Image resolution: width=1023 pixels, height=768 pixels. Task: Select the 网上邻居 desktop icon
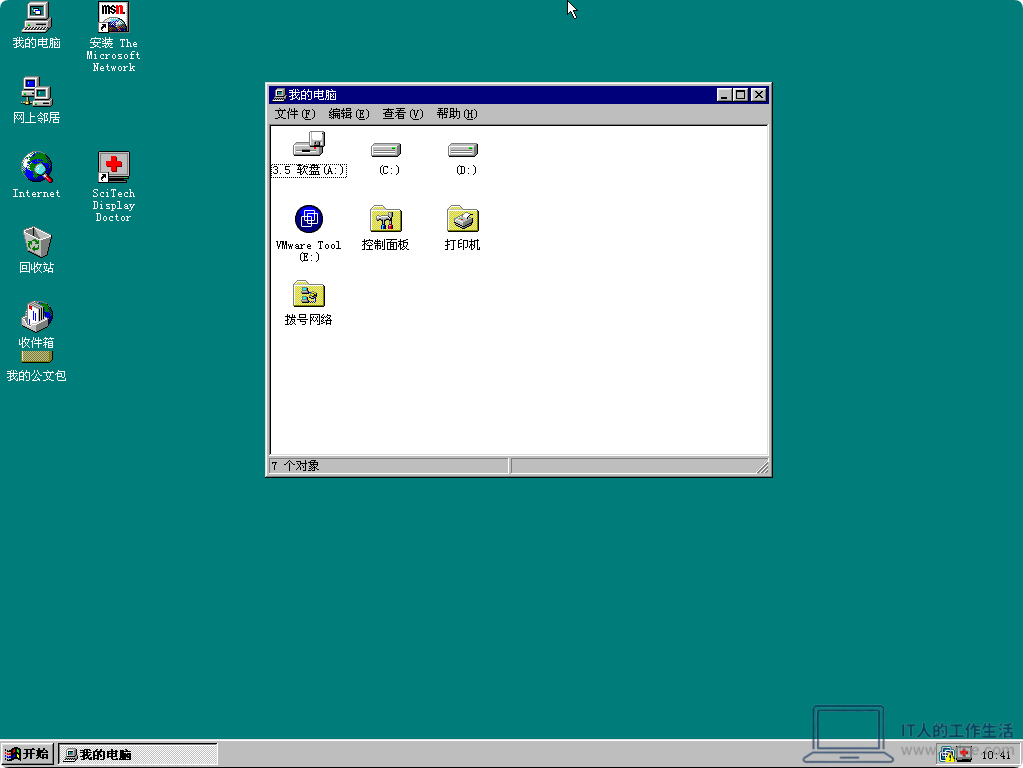click(37, 92)
